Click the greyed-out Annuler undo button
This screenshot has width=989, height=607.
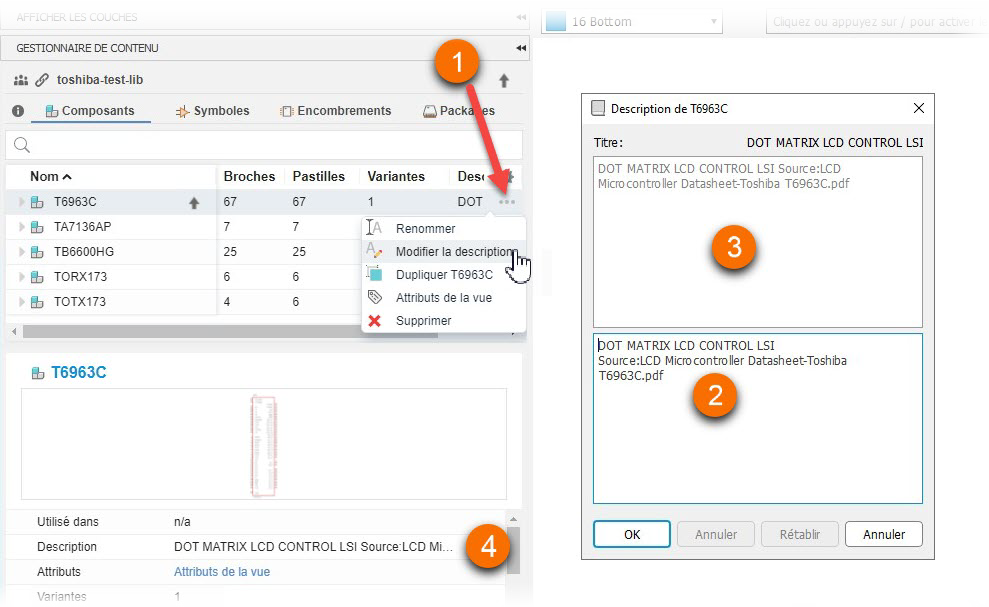(x=716, y=534)
